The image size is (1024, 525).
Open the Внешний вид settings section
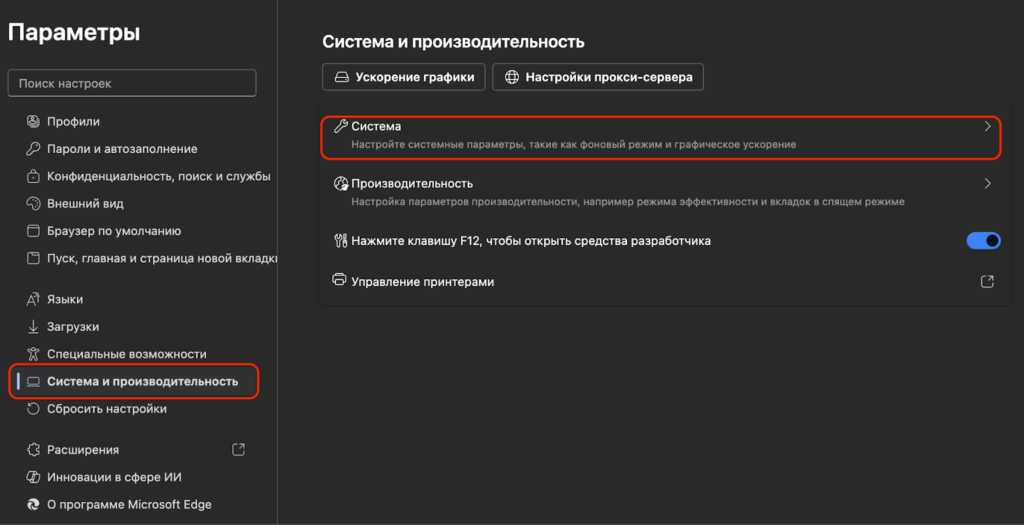tap(85, 204)
